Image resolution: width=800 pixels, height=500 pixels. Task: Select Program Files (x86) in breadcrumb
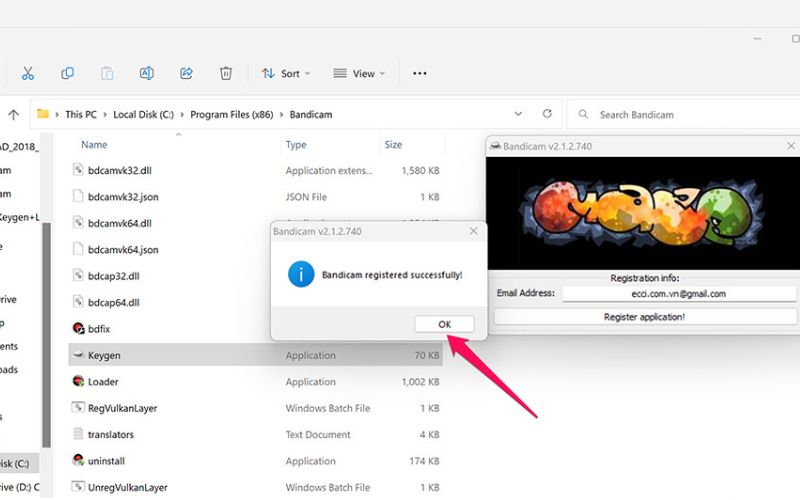pyautogui.click(x=232, y=115)
